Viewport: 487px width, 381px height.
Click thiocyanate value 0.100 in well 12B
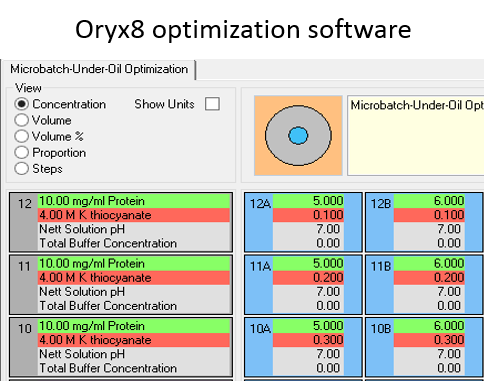click(429, 215)
